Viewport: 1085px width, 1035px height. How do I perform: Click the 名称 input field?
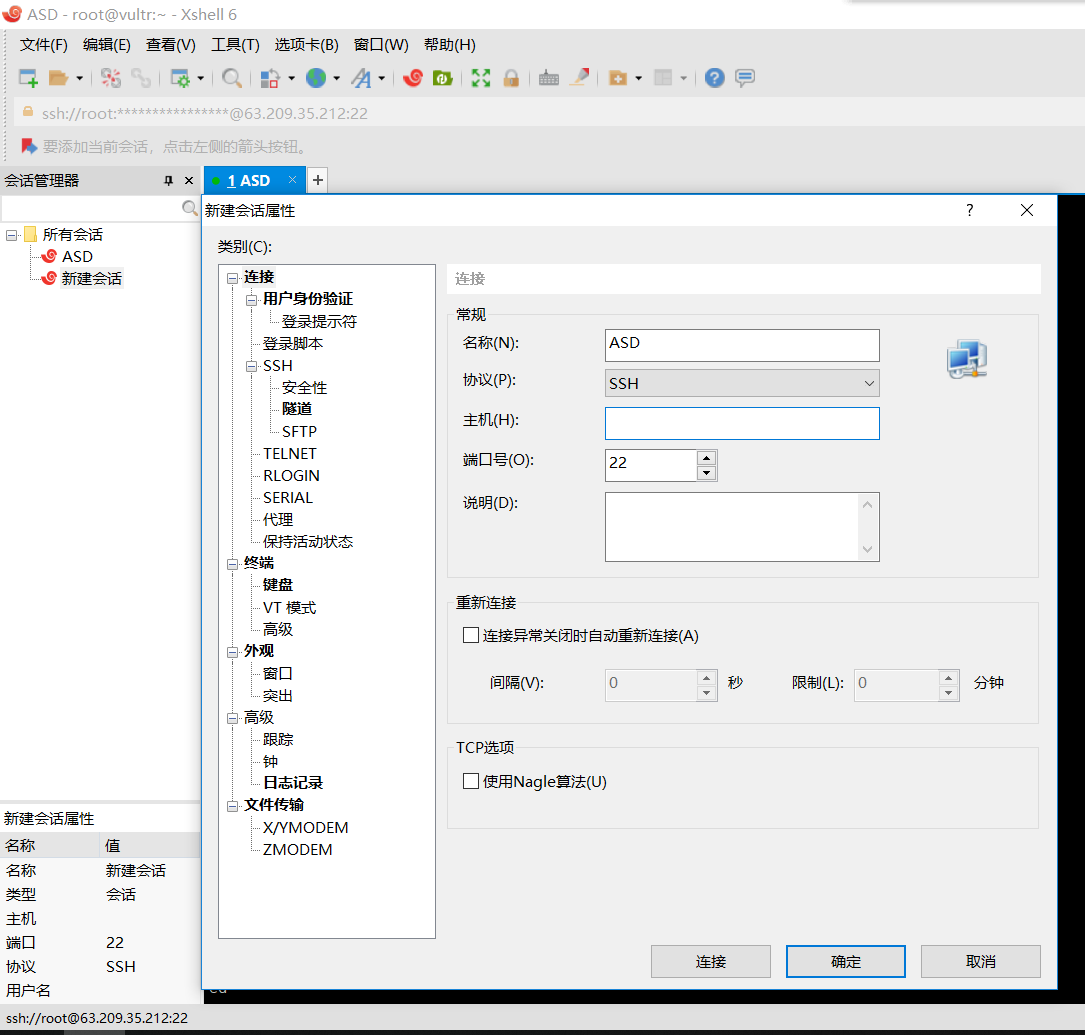pos(742,345)
